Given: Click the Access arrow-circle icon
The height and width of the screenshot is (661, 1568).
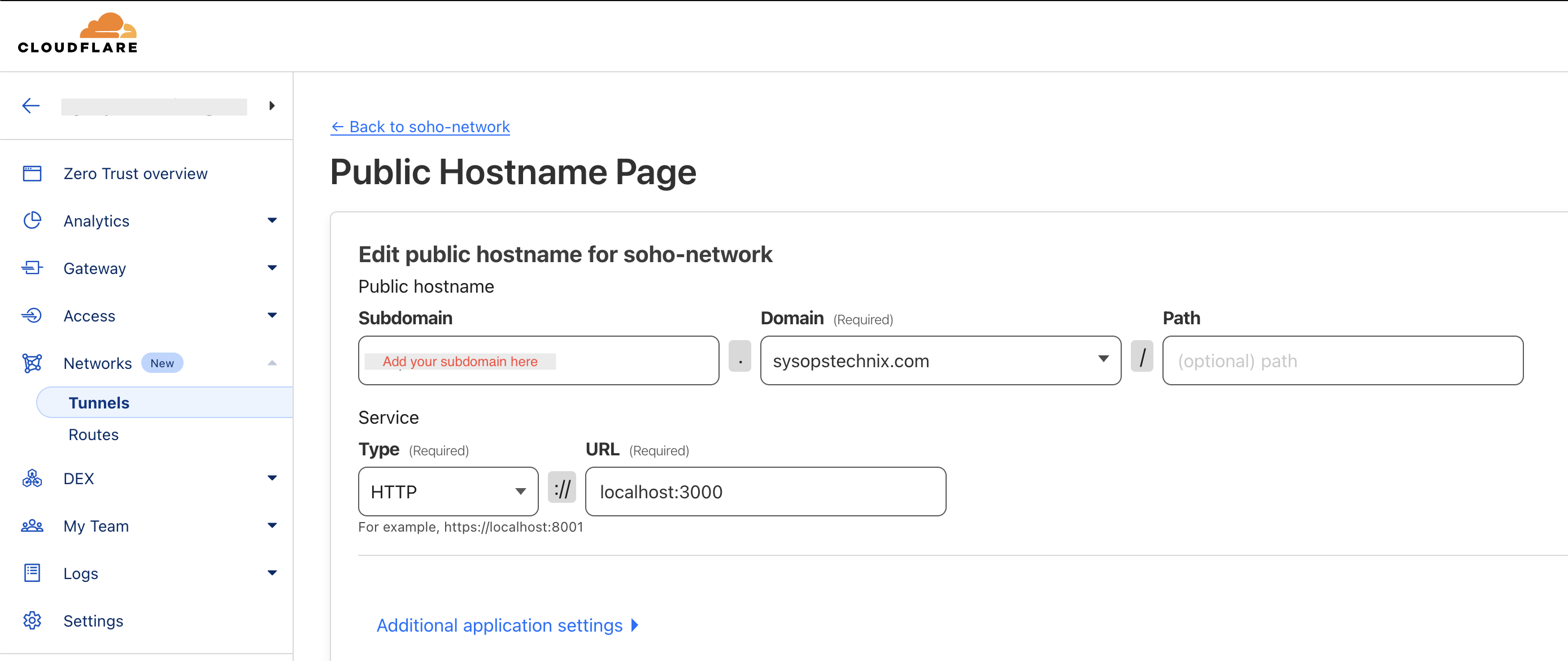Looking at the screenshot, I should pyautogui.click(x=32, y=315).
